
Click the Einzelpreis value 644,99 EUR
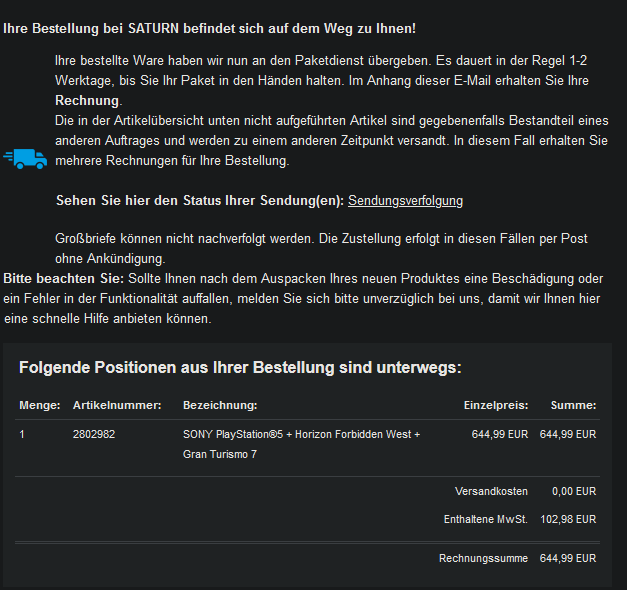tap(500, 434)
